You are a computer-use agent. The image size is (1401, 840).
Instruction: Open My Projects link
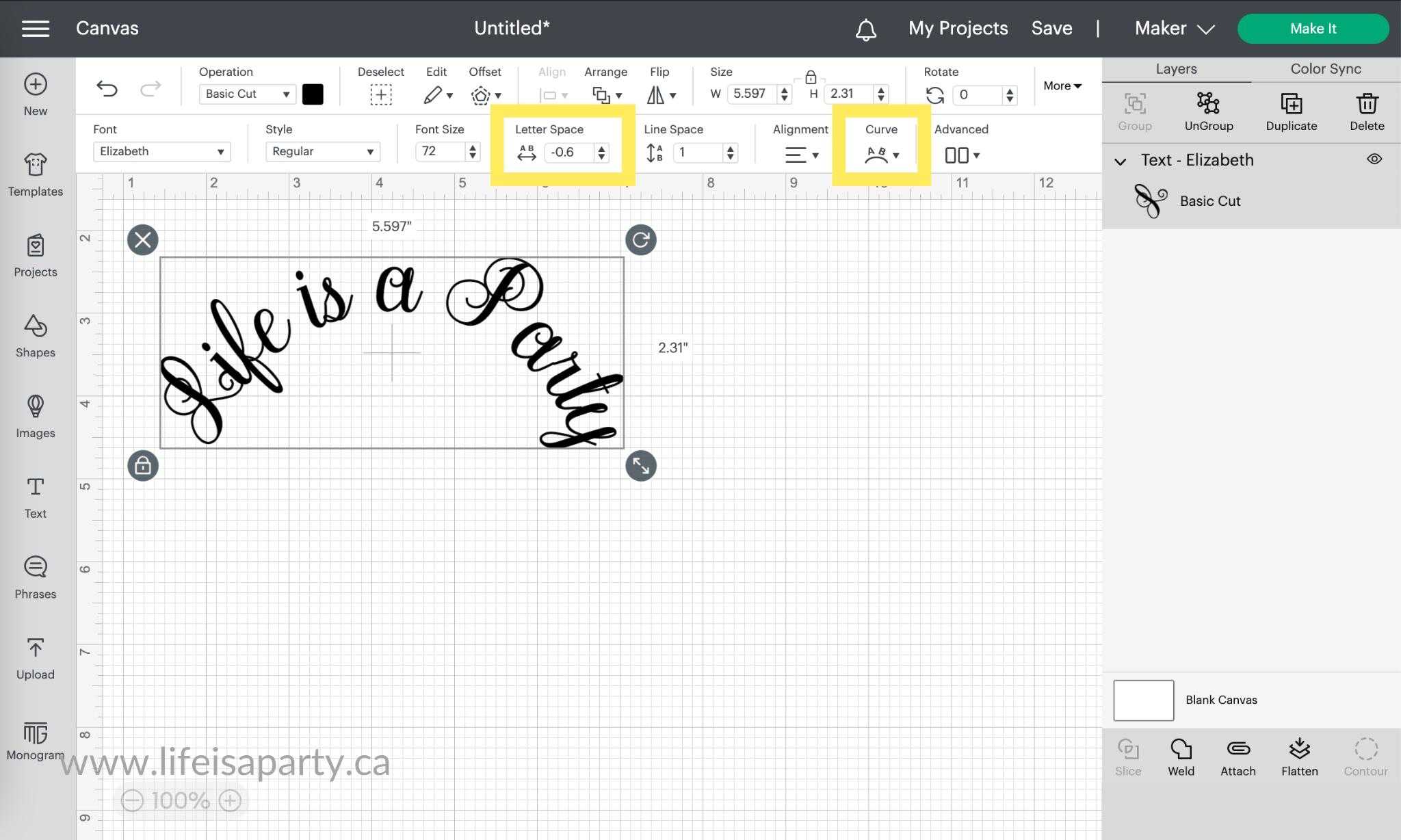tap(958, 29)
